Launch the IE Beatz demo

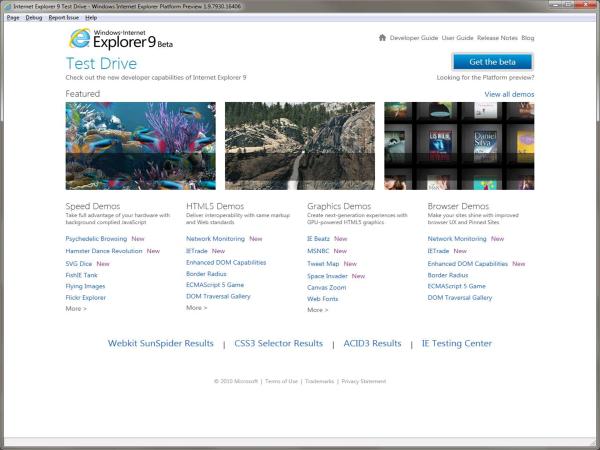tap(318, 239)
